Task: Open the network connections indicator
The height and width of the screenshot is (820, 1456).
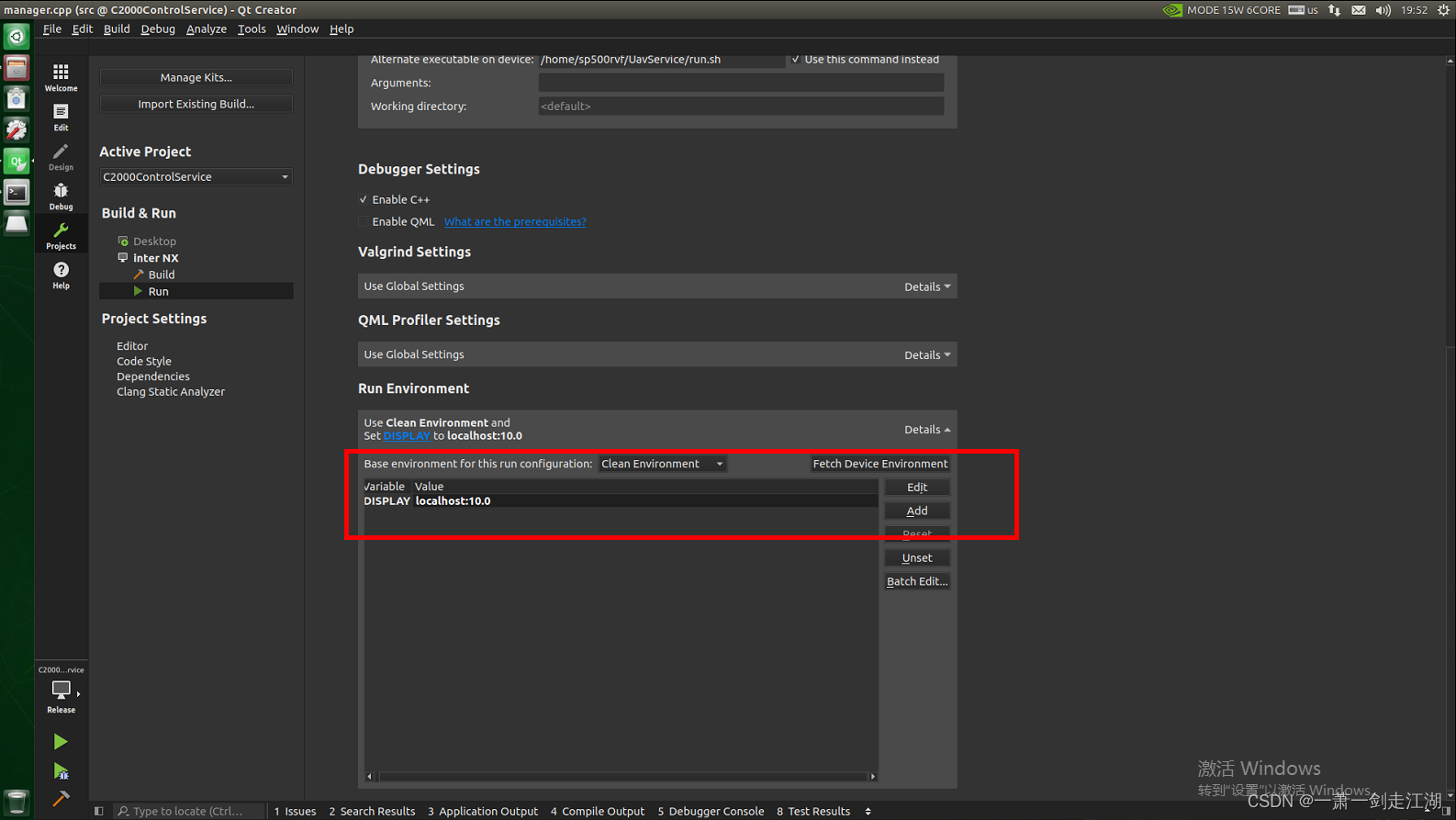Action: (x=1335, y=10)
